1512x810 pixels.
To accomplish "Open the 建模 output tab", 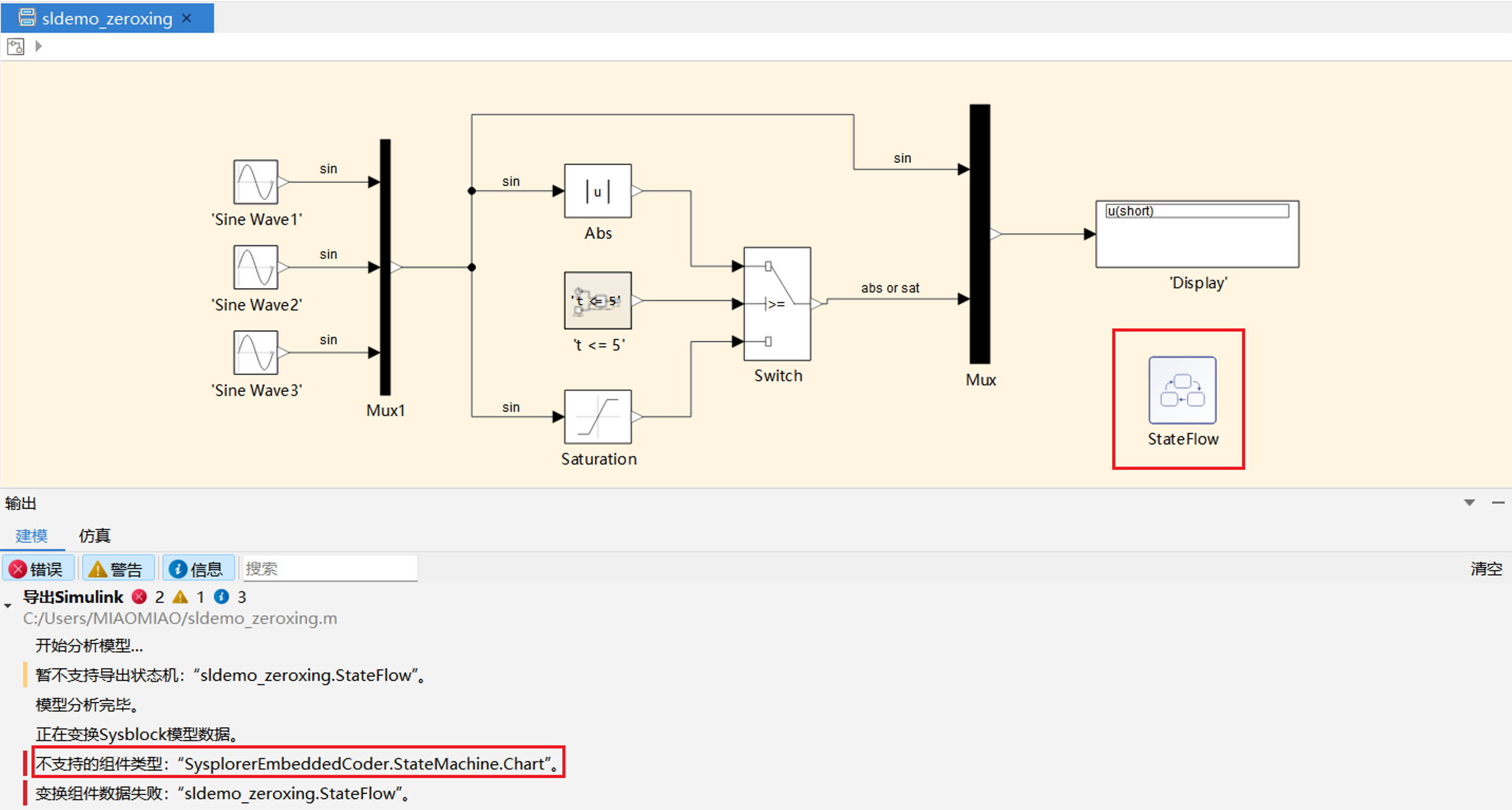I will [32, 535].
